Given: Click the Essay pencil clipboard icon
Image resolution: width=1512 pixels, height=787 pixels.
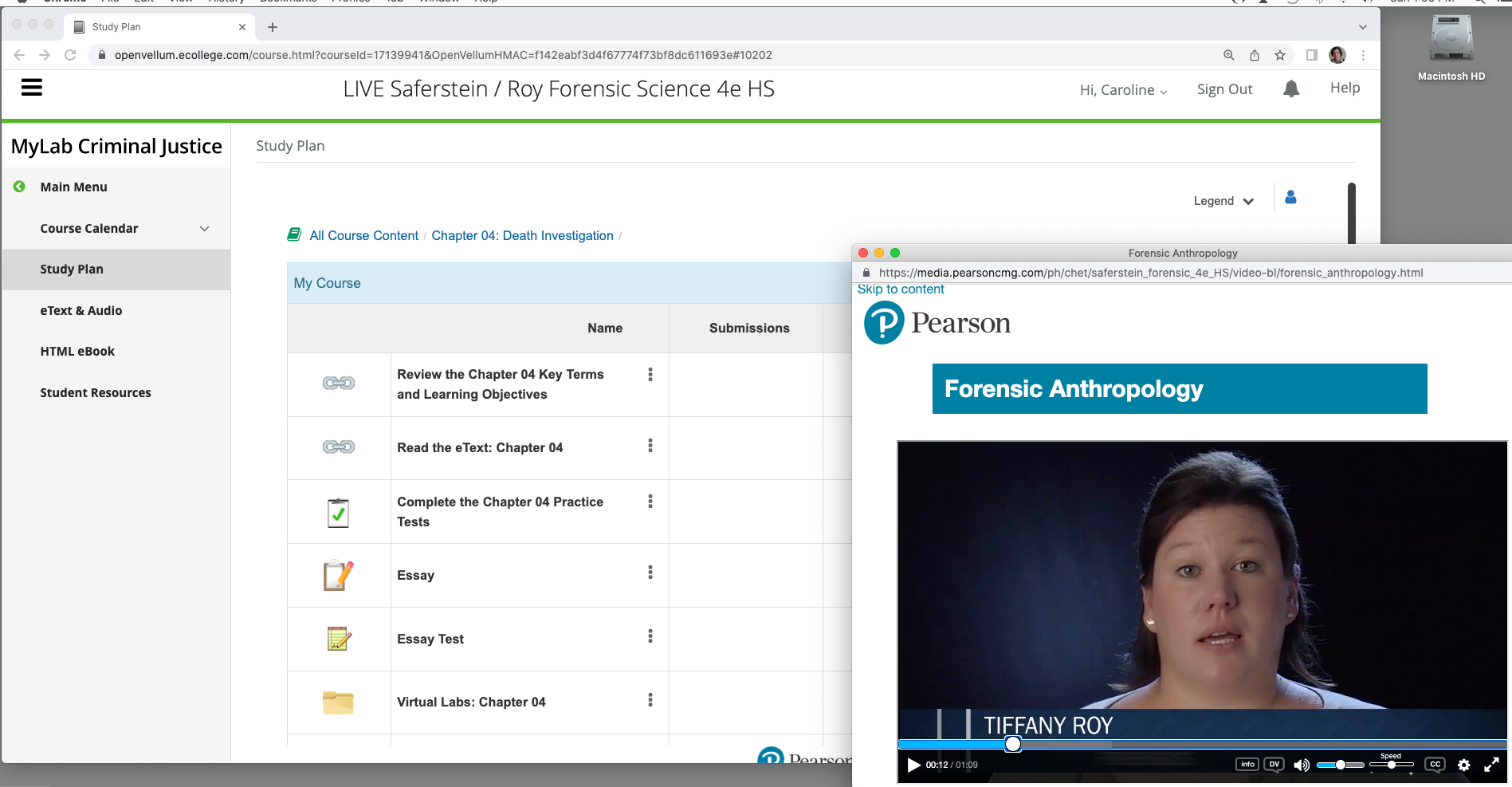Looking at the screenshot, I should point(339,575).
